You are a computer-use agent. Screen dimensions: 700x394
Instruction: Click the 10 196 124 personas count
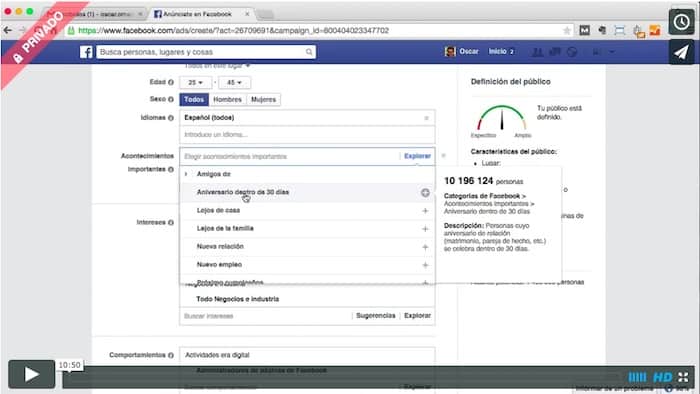click(483, 181)
